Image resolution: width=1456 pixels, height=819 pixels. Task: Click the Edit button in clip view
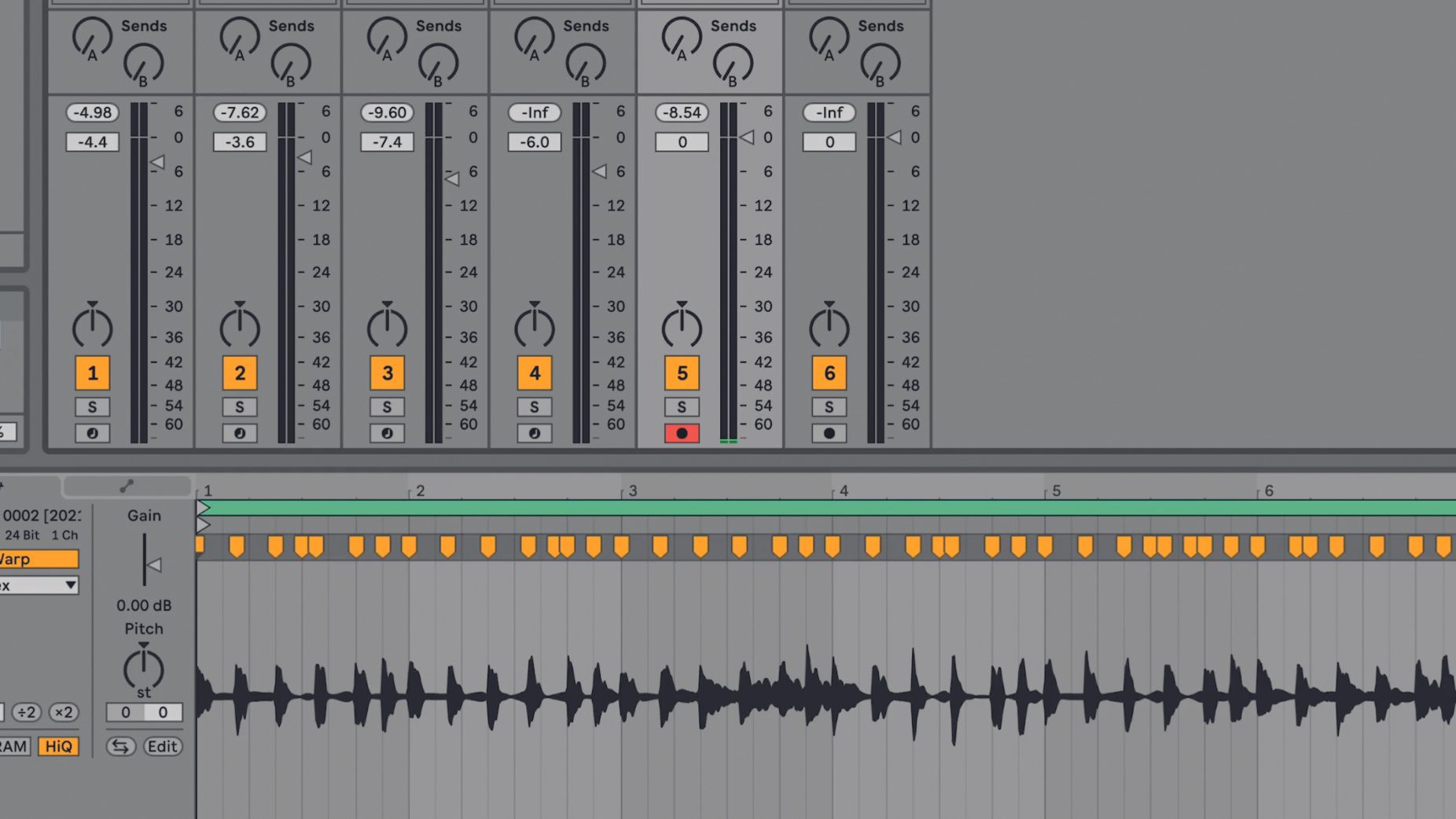pyautogui.click(x=163, y=746)
